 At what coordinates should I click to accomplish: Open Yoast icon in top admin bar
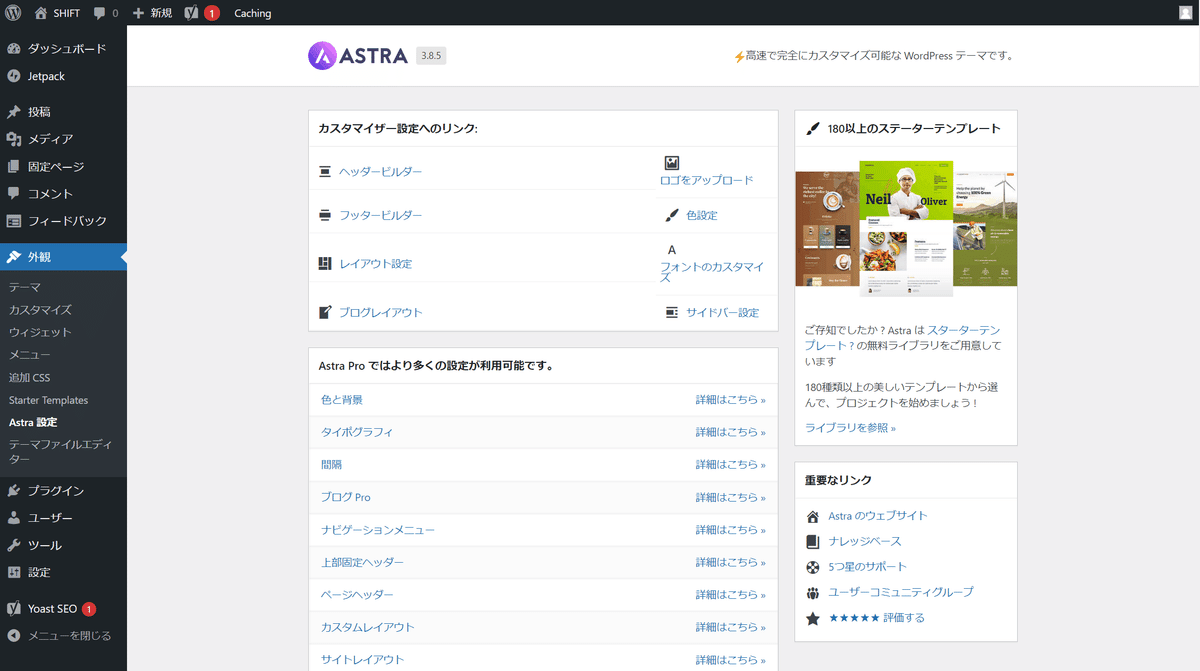click(x=191, y=13)
